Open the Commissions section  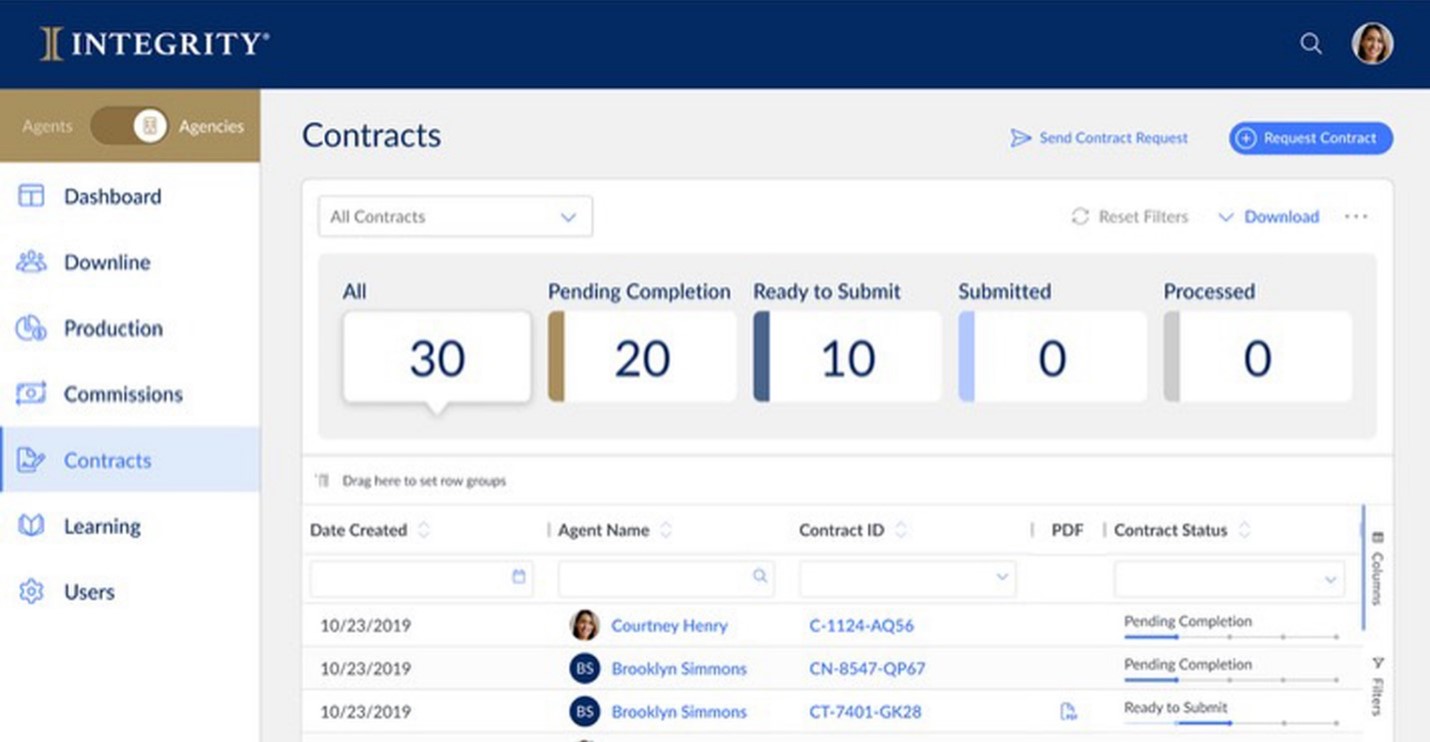point(31,394)
